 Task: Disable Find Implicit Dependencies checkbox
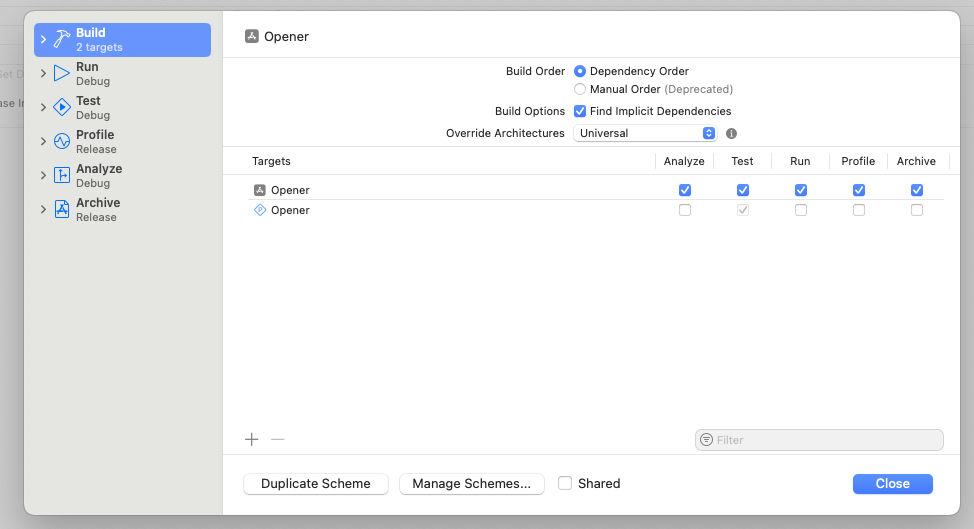click(580, 111)
